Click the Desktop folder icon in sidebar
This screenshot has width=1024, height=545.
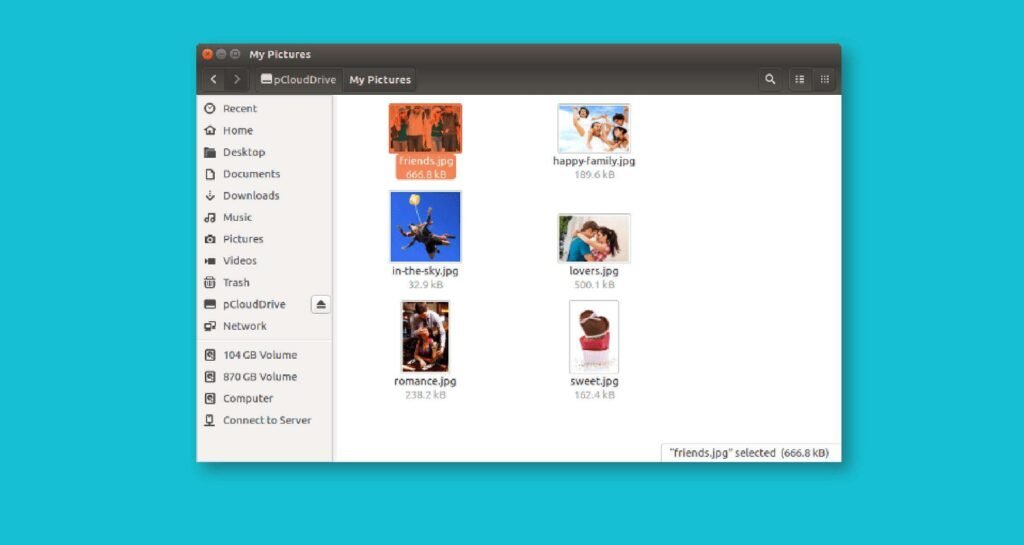(x=210, y=152)
